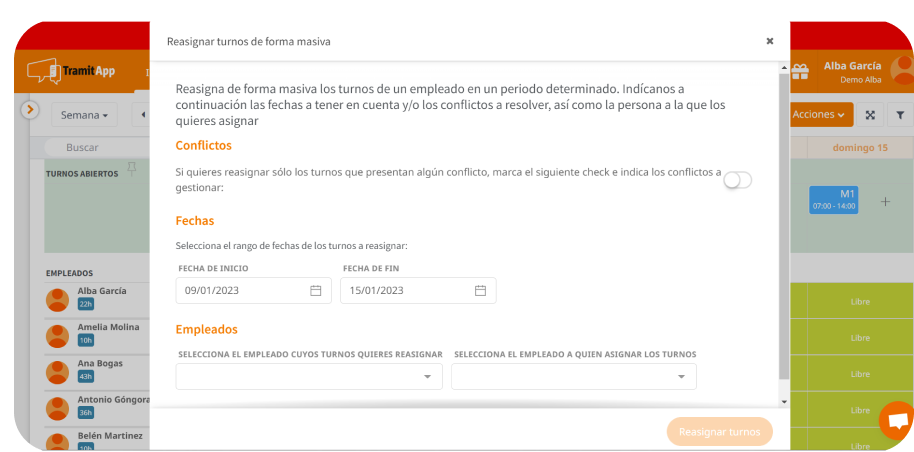Click the plus icon on domingo 15
This screenshot has width=914, height=452.
coord(885,202)
